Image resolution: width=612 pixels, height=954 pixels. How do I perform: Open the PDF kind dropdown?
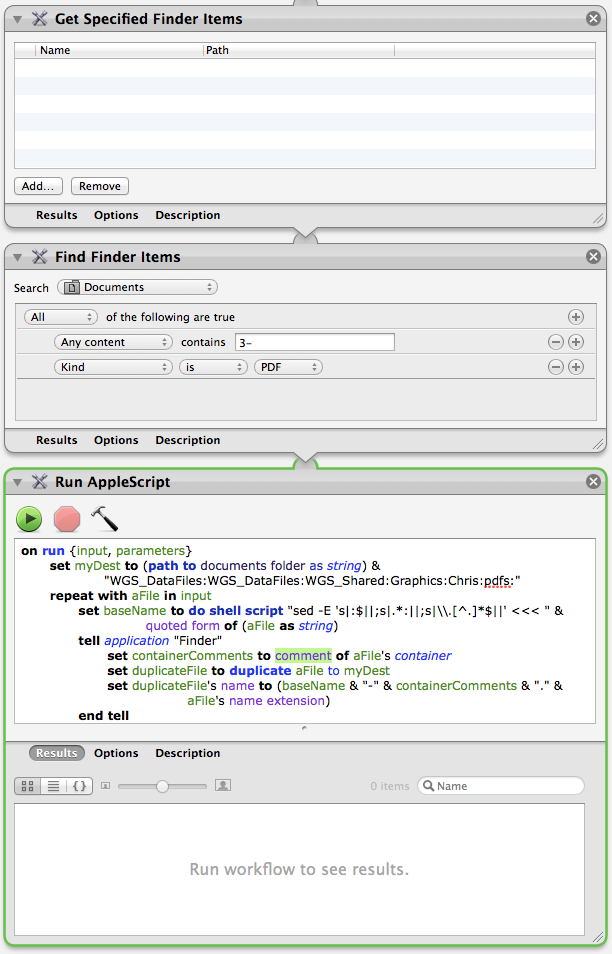pyautogui.click(x=288, y=367)
